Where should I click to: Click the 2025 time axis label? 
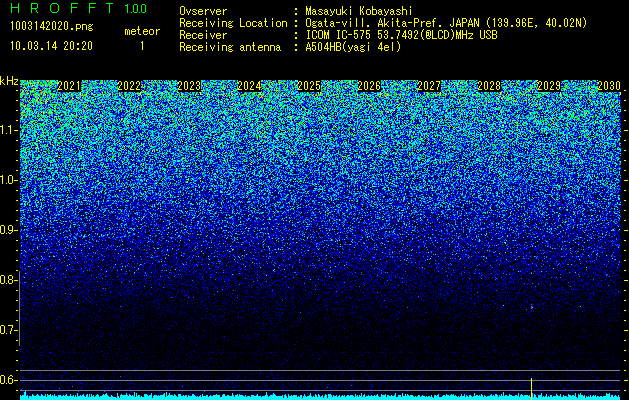pos(309,86)
